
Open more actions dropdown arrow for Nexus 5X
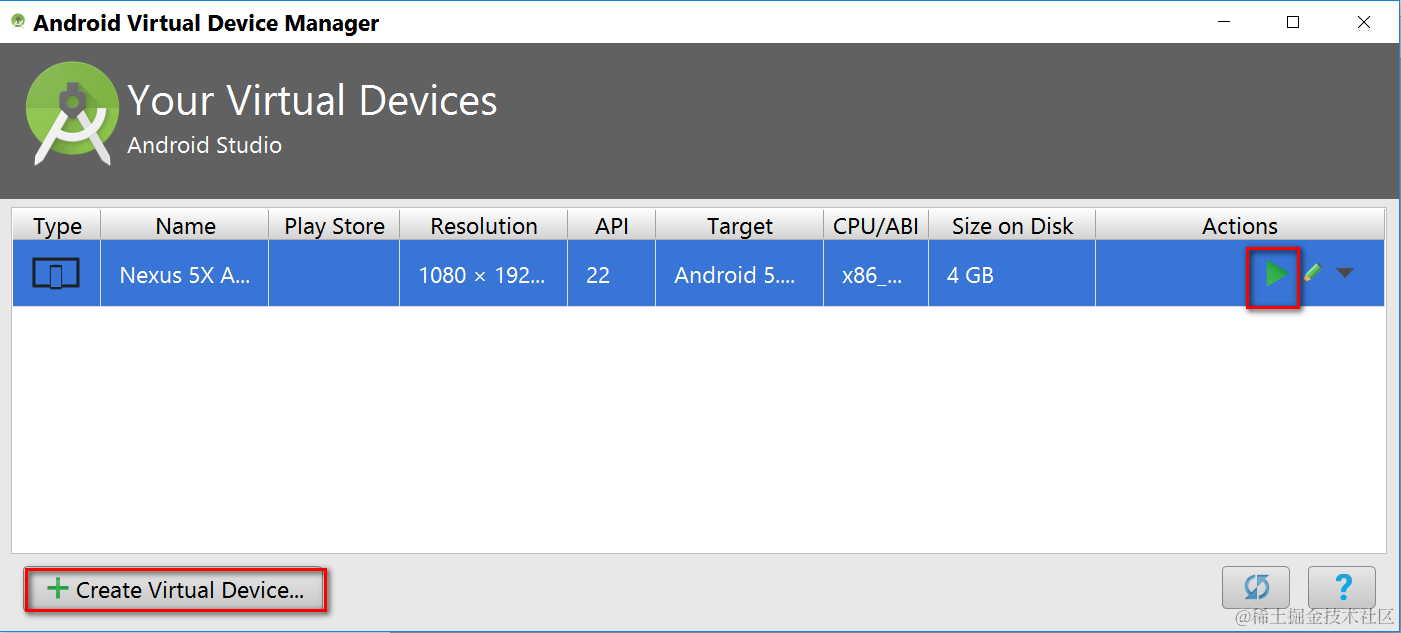pyautogui.click(x=1345, y=272)
